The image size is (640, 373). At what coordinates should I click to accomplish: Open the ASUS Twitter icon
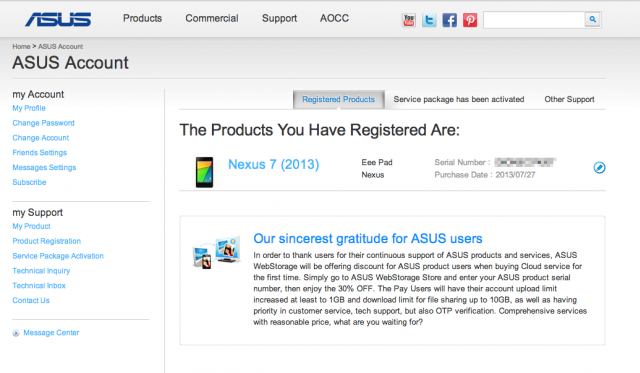[429, 20]
